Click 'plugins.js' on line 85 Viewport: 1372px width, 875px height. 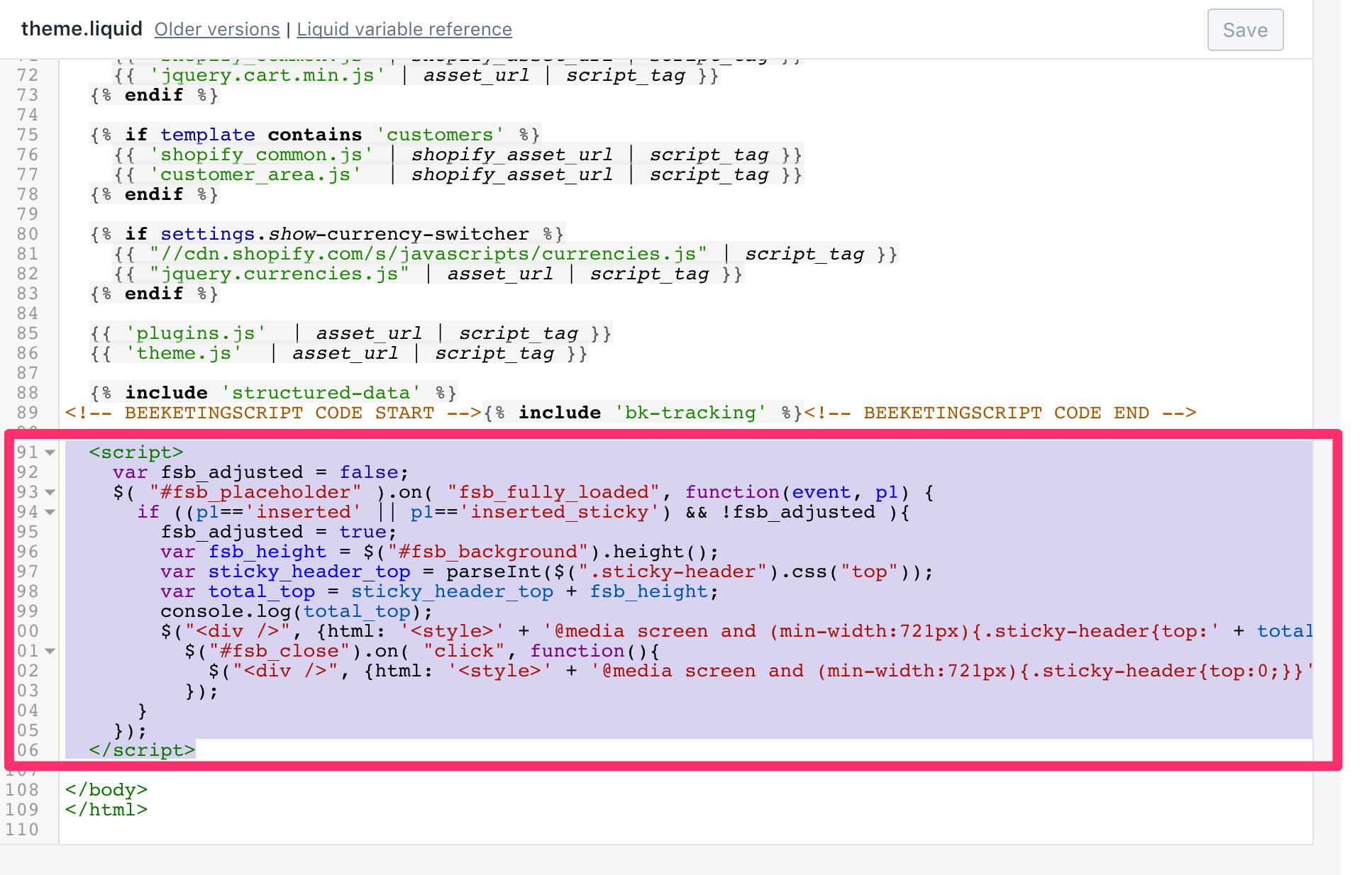click(x=196, y=333)
